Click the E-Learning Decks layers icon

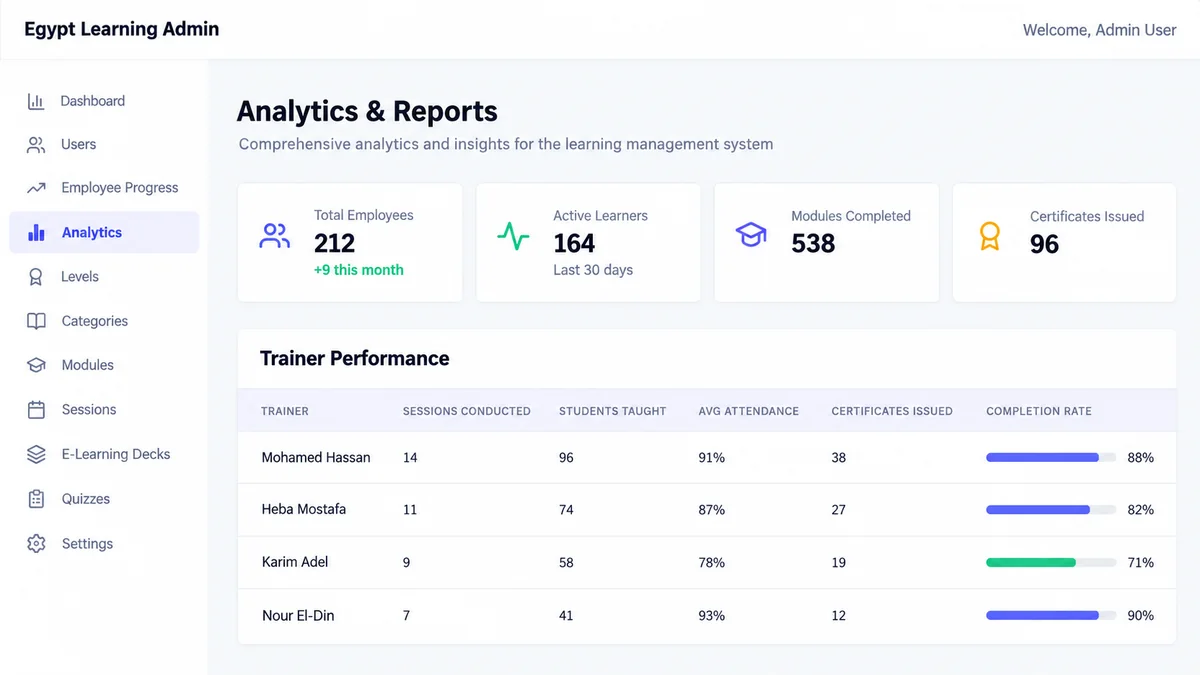(36, 454)
